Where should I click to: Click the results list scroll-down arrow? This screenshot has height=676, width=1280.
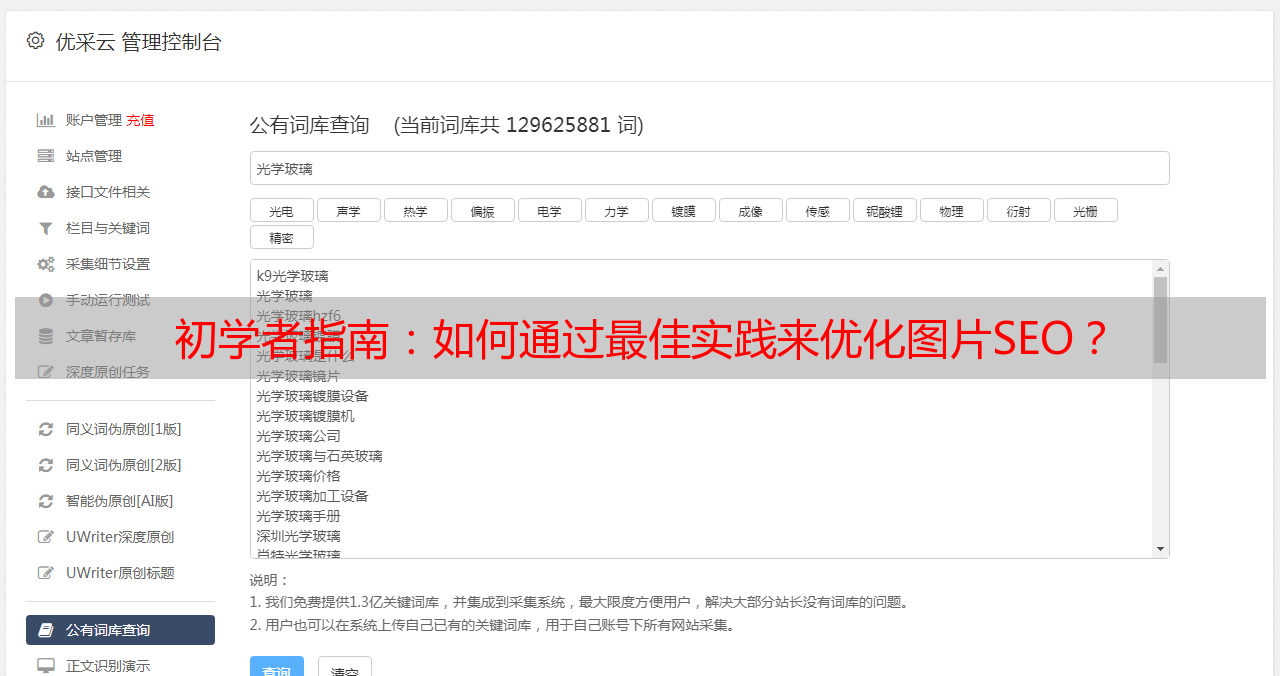tap(1160, 549)
